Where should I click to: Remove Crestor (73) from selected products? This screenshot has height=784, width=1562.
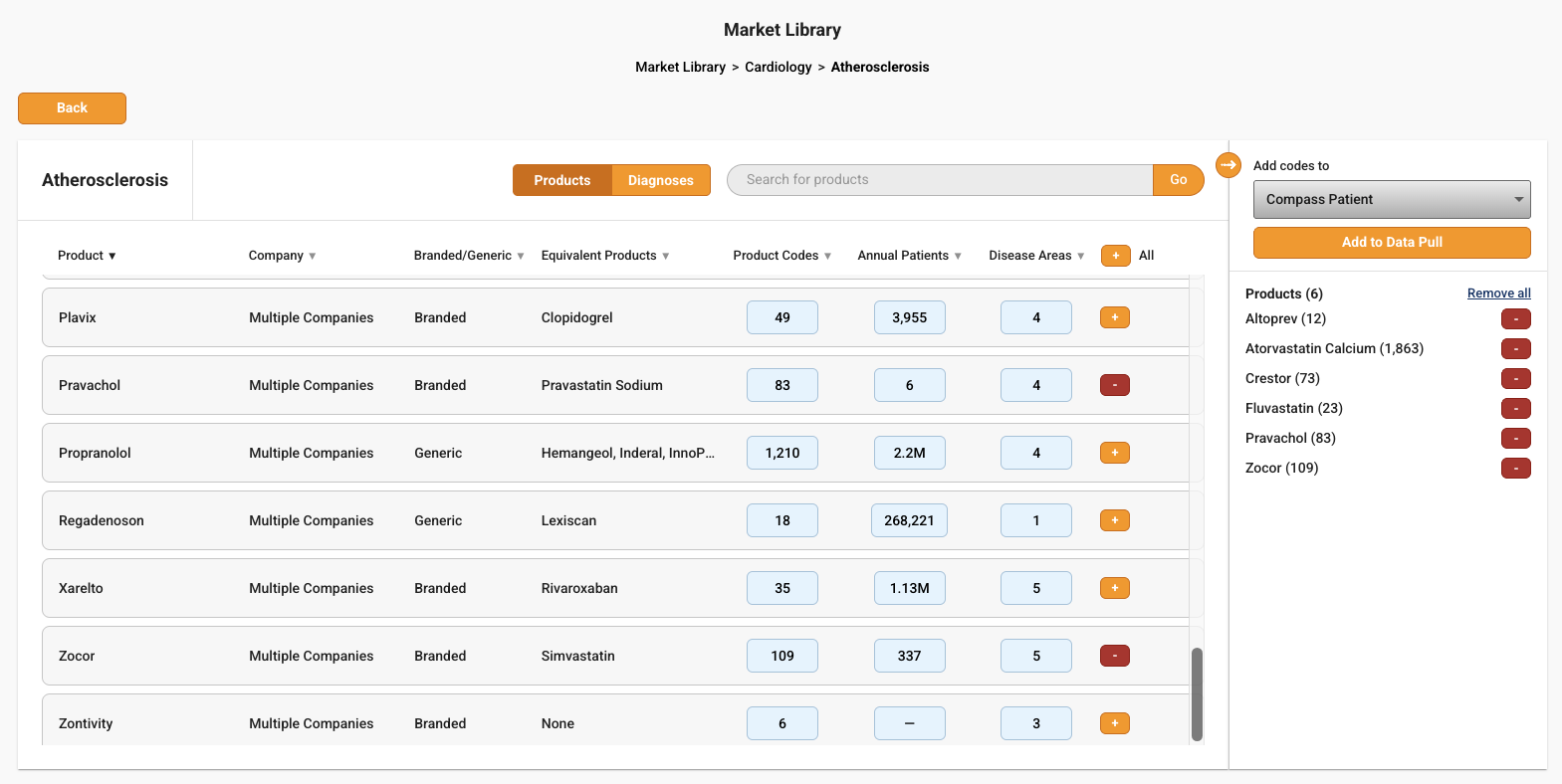(1516, 378)
